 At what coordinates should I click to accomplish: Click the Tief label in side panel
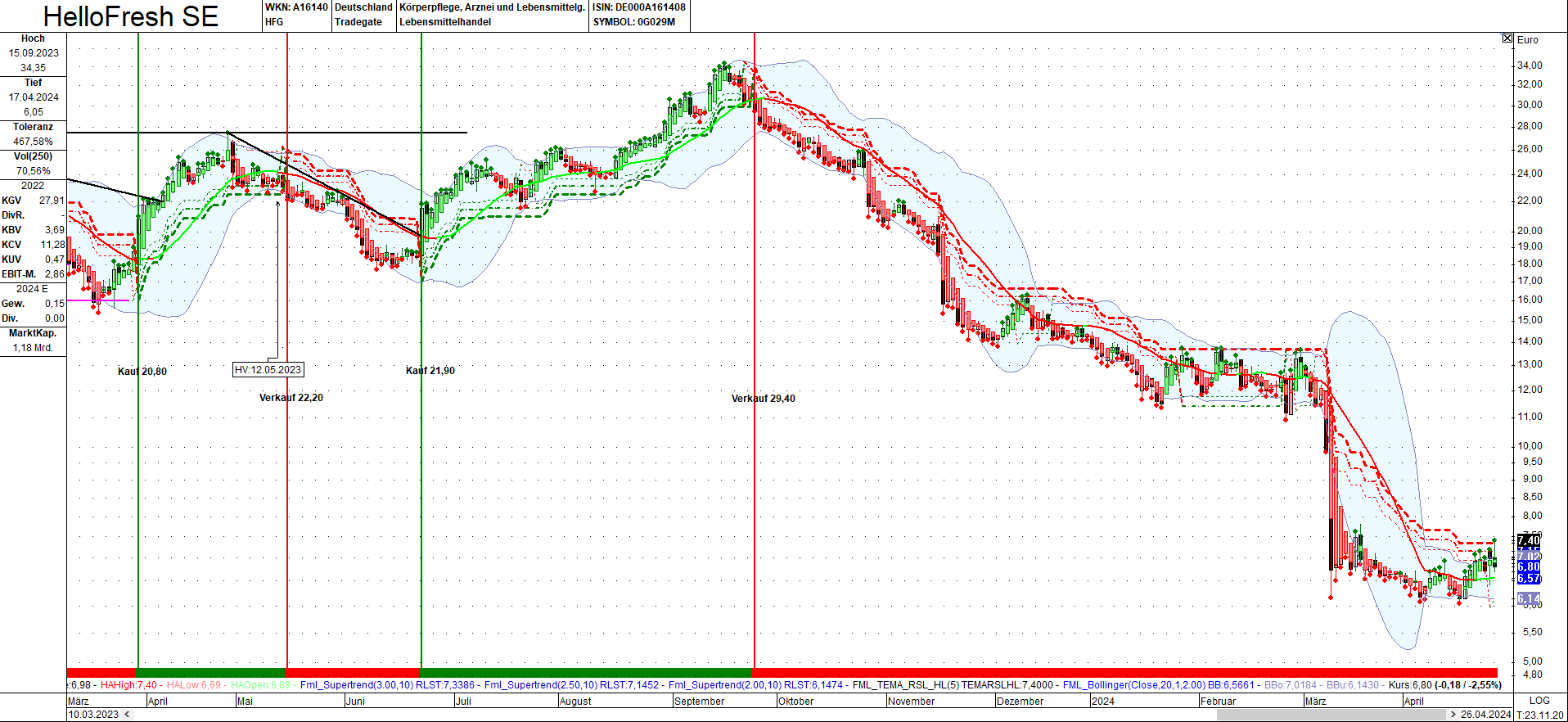[33, 83]
